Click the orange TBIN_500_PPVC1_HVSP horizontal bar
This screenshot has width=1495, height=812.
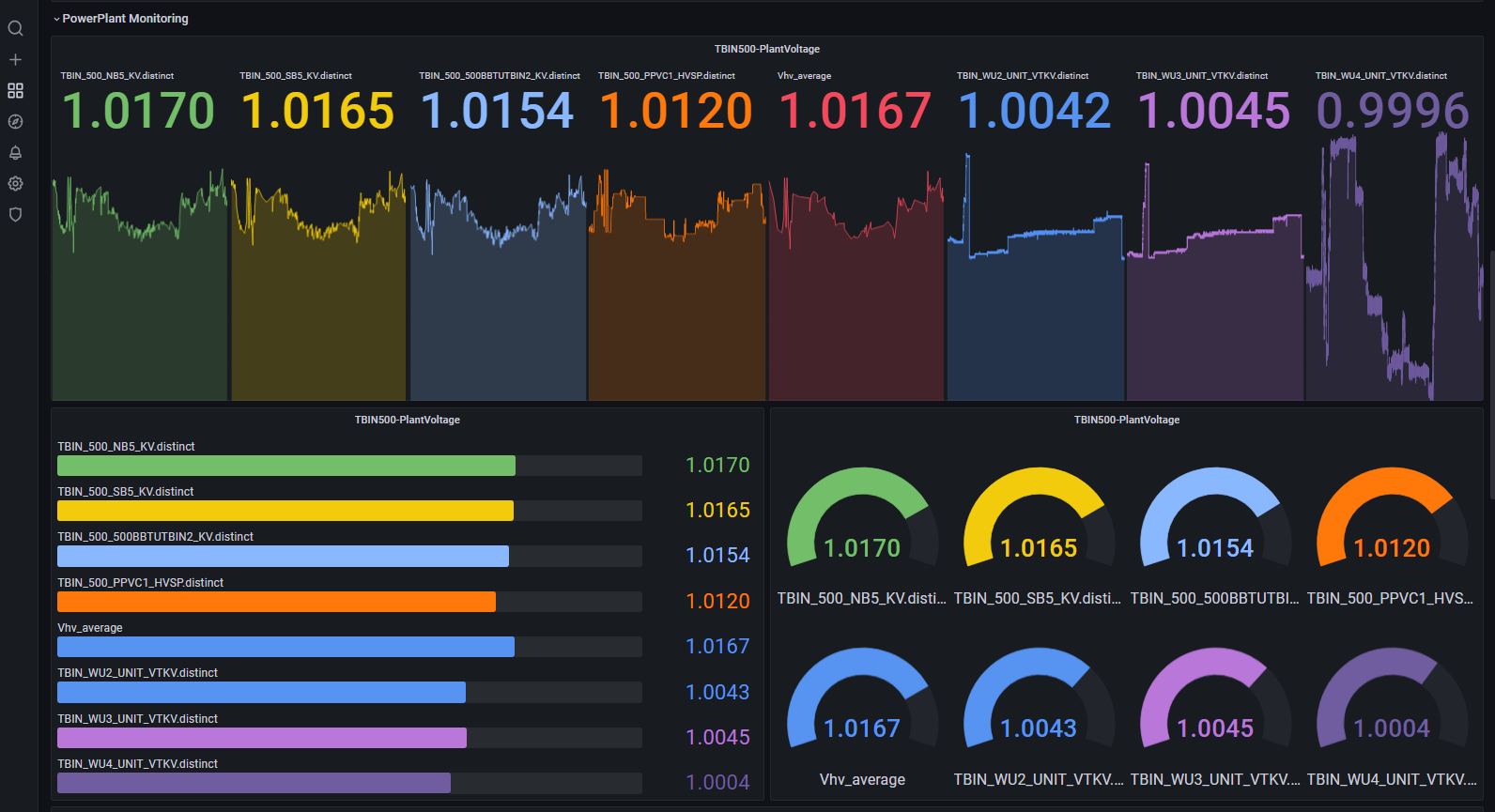click(x=276, y=602)
